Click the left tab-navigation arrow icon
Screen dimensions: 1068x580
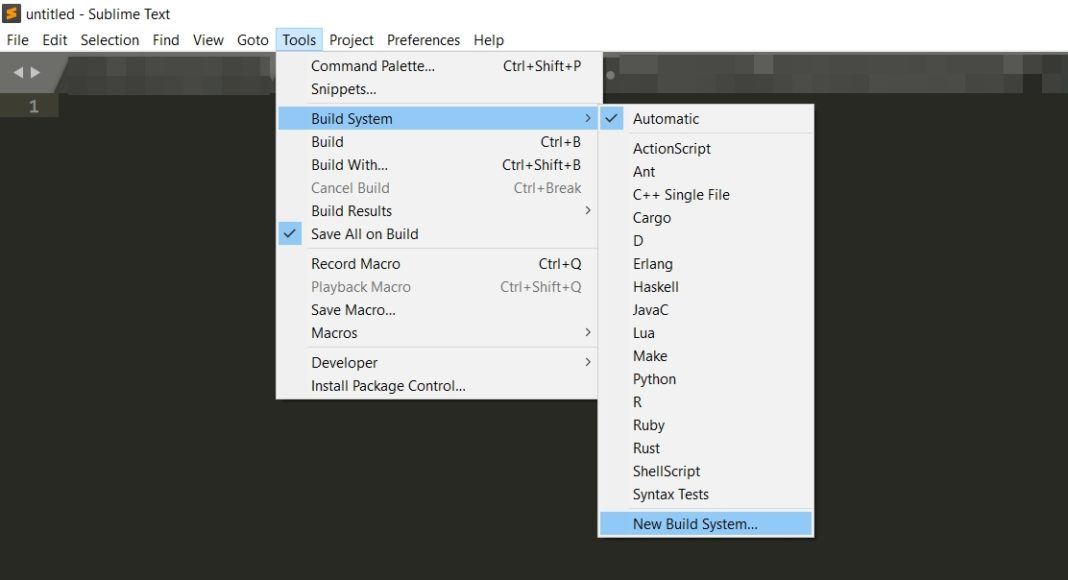17,71
